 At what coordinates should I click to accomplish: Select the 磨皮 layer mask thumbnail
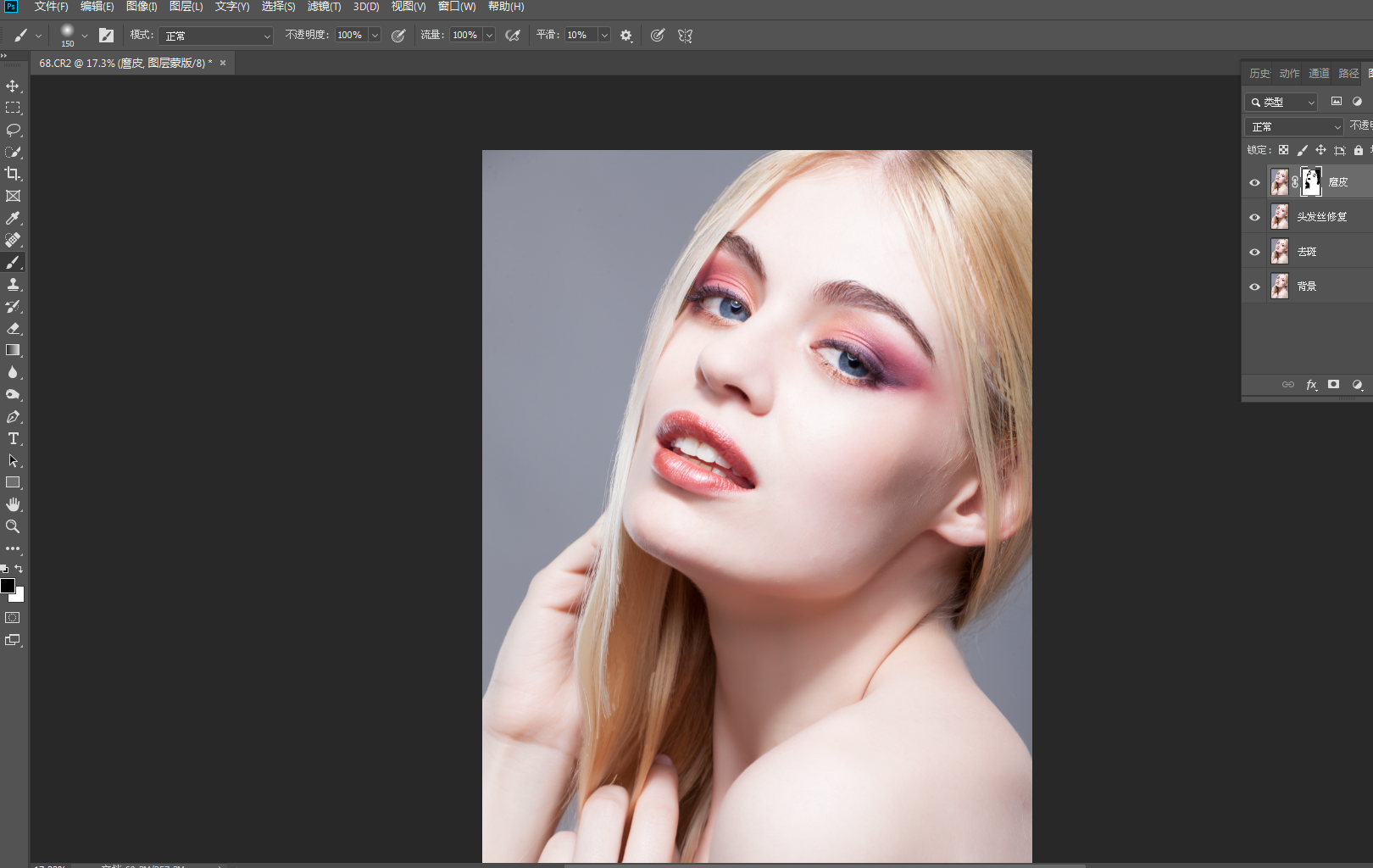click(1310, 181)
